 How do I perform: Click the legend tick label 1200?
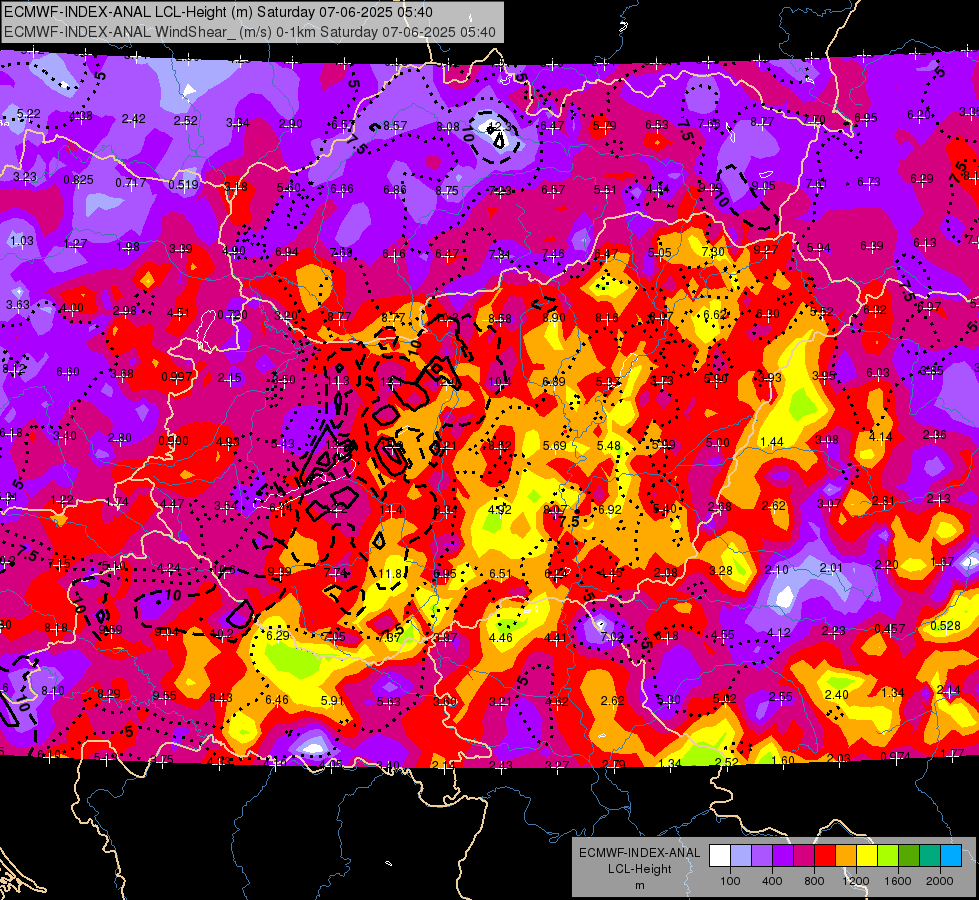tap(856, 881)
